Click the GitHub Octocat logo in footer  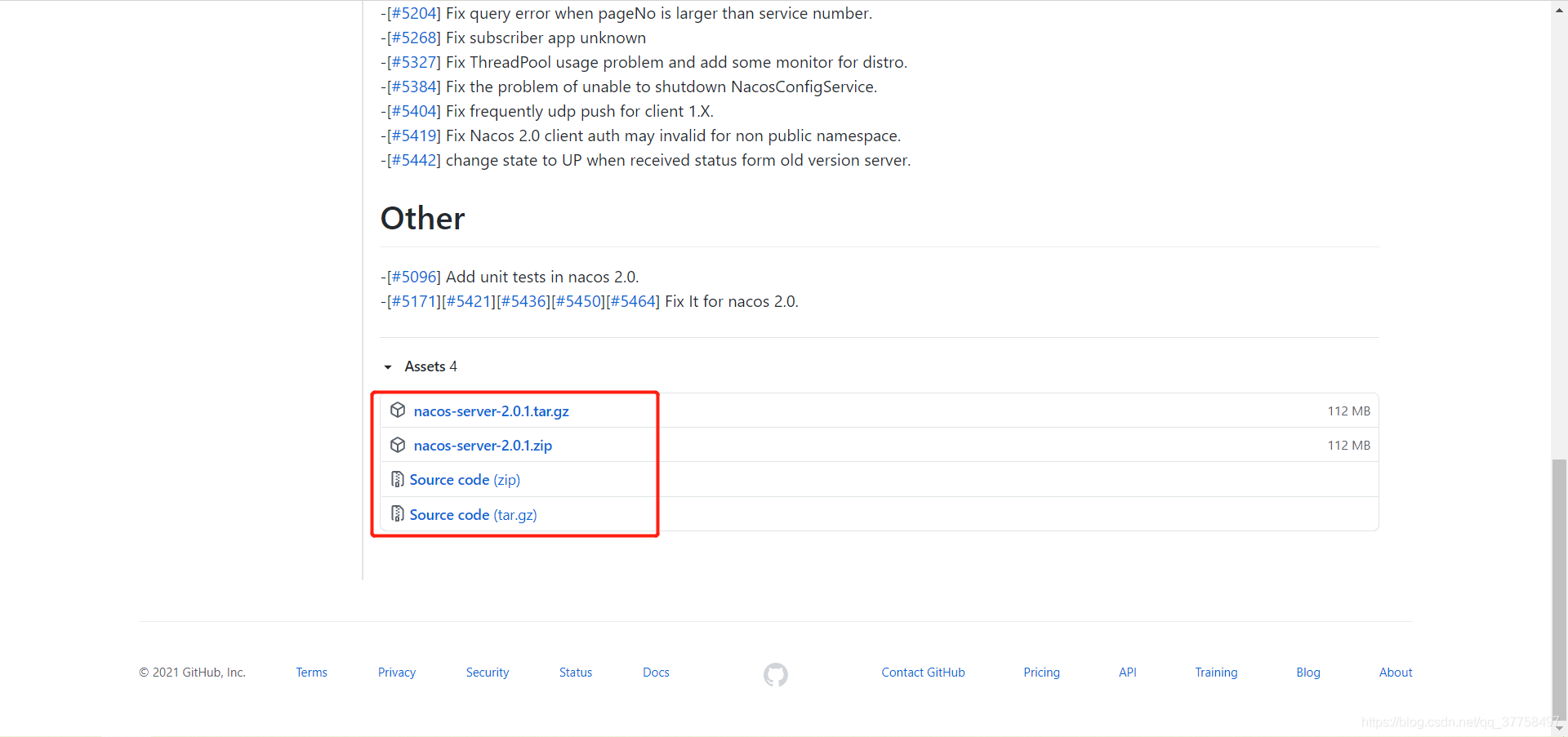coord(776,674)
